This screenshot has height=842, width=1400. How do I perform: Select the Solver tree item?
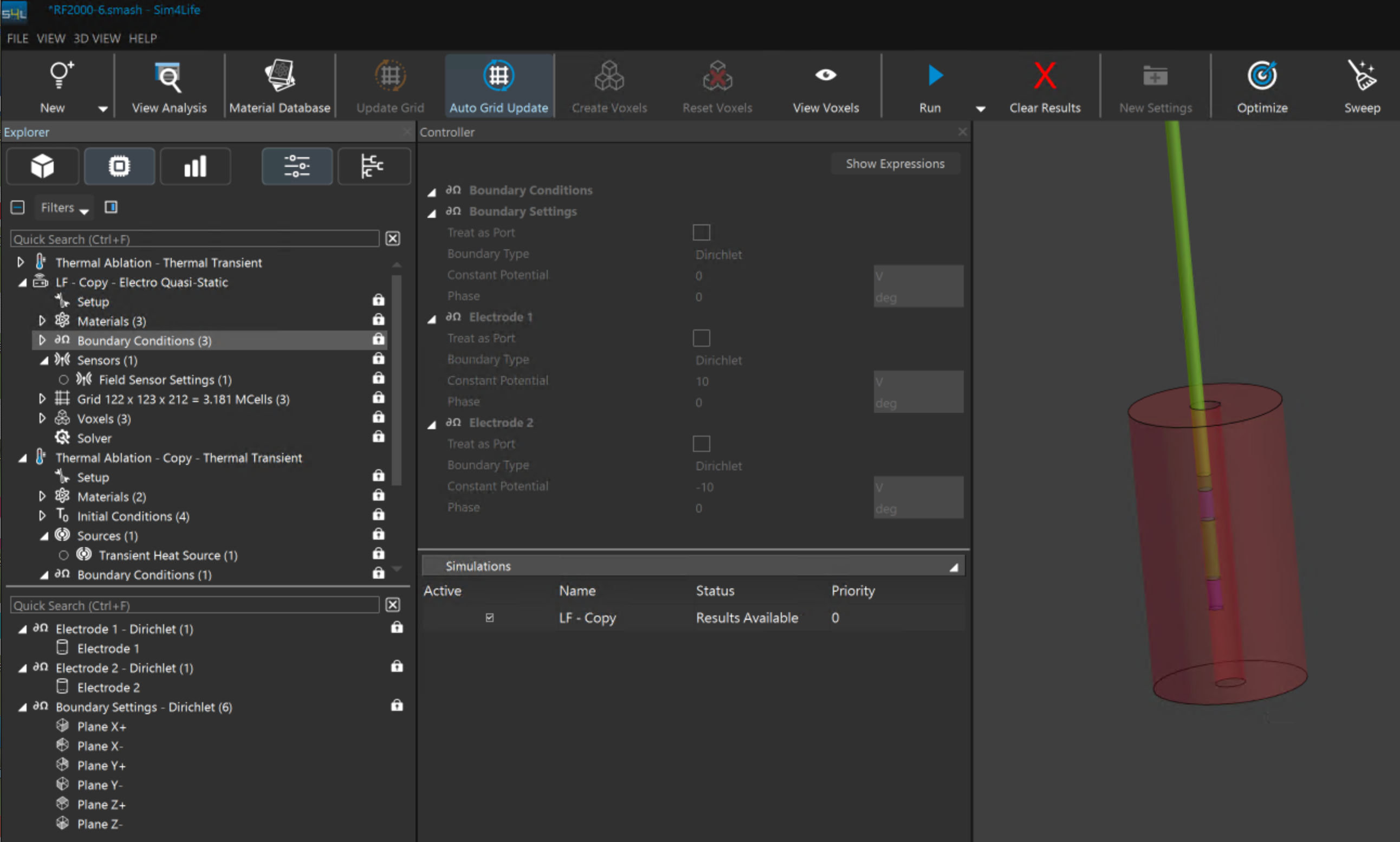pos(94,438)
